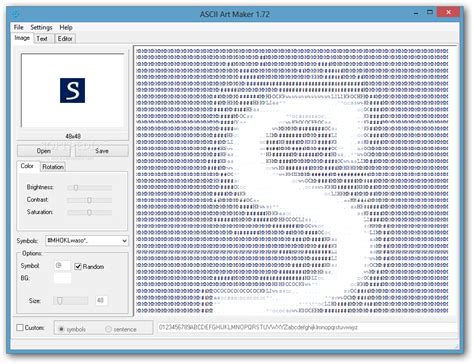The image size is (474, 364).
Task: Click the Open button
Action: pyautogui.click(x=44, y=151)
